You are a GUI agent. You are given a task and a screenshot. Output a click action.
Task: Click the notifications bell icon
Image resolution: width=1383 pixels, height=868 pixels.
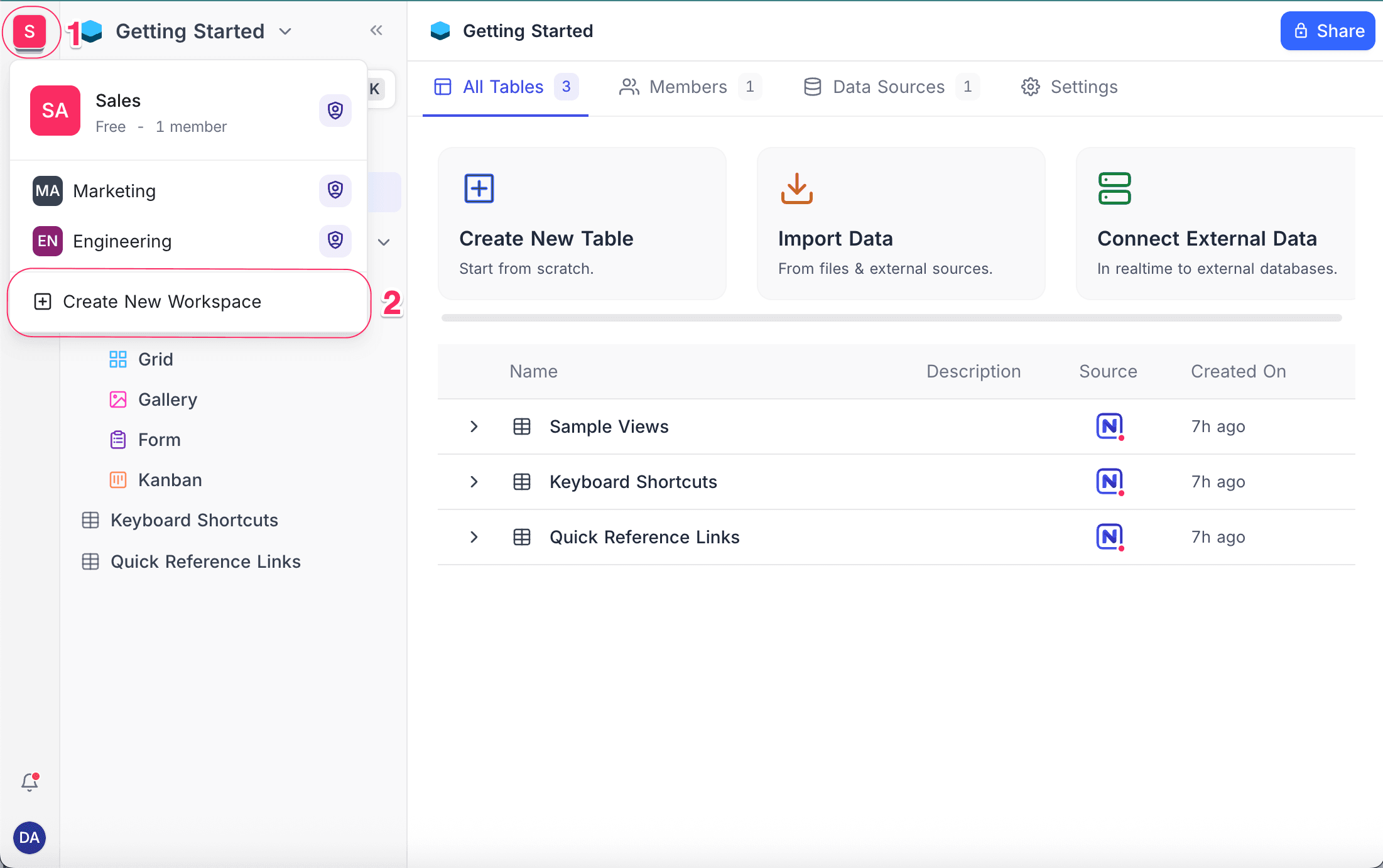30,782
